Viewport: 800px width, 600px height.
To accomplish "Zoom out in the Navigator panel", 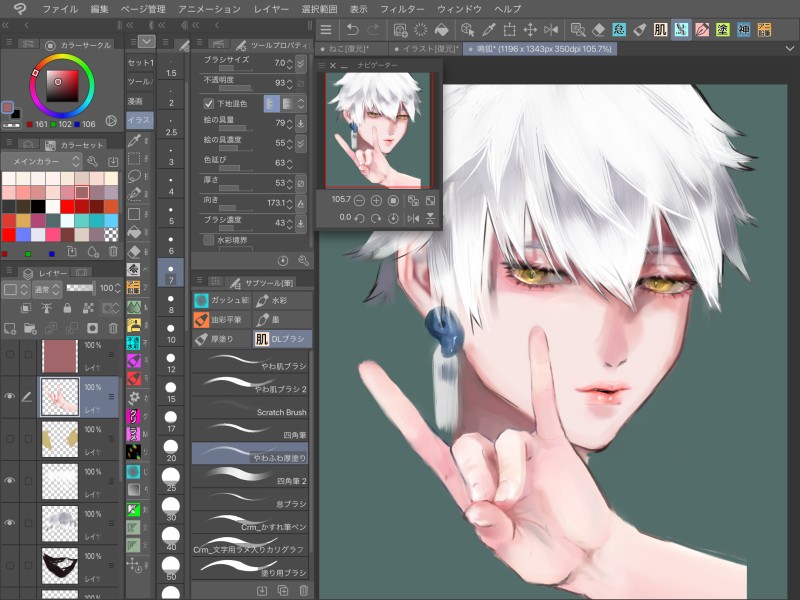I will (359, 201).
